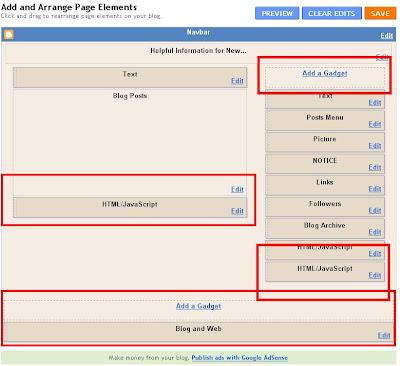Select the Links gadget block
Image resolution: width=400 pixels, height=366 pixels.
click(325, 185)
